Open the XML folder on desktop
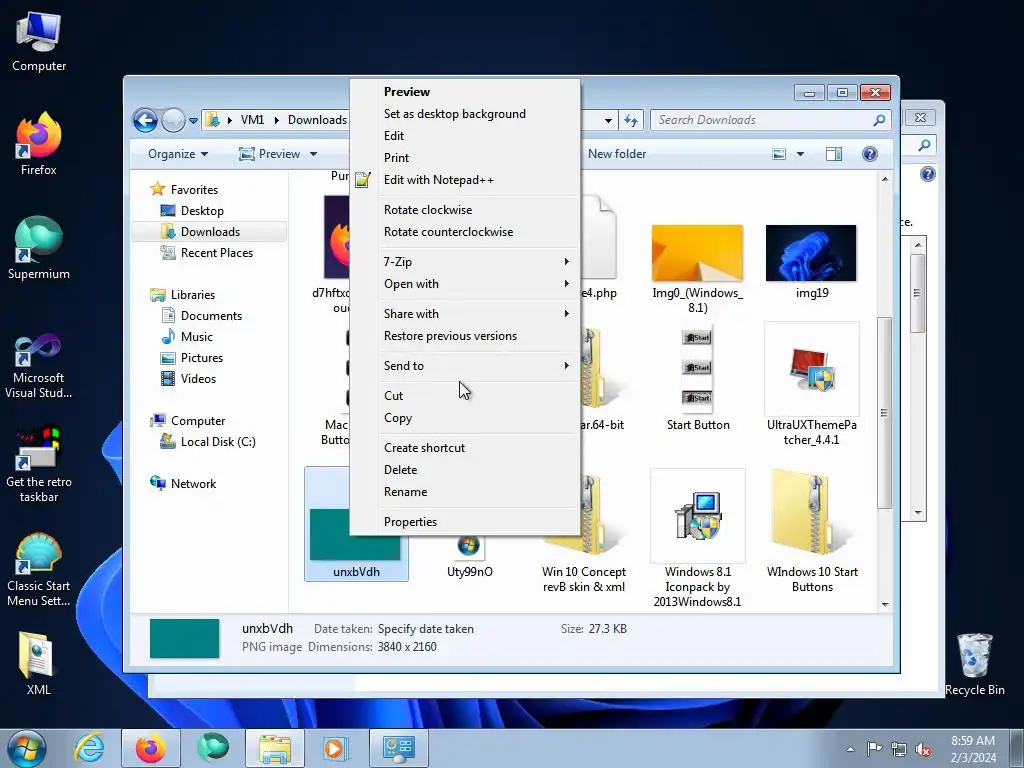 coord(39,664)
